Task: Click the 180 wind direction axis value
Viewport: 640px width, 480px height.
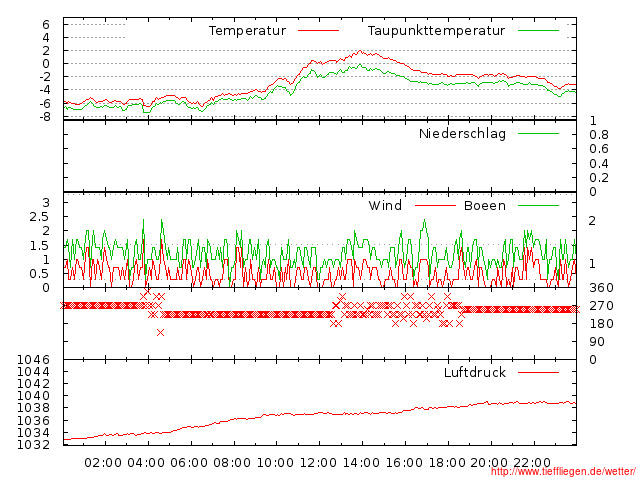Action: 601,324
